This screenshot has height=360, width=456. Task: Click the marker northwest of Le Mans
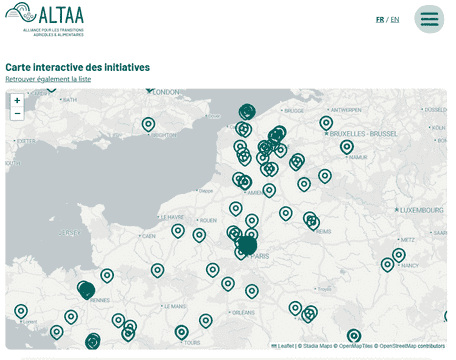point(157,270)
